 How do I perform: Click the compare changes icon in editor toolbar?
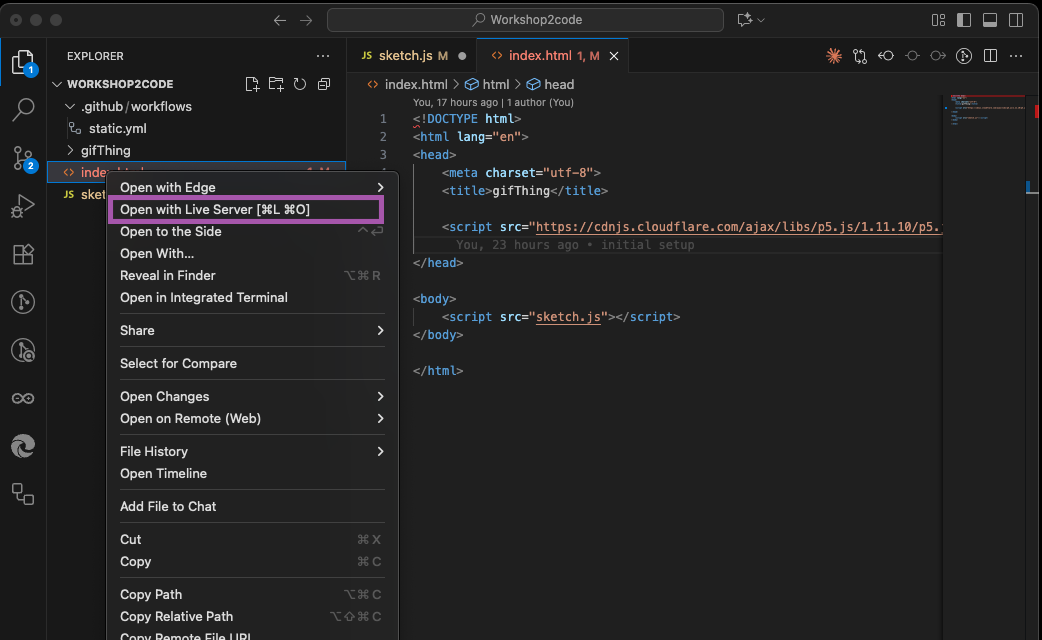(x=860, y=56)
